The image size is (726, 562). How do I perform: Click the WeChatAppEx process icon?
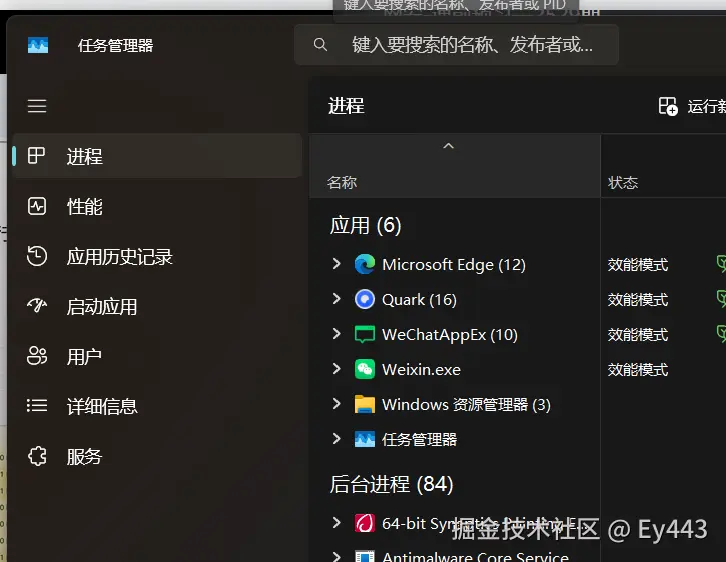[x=364, y=334]
